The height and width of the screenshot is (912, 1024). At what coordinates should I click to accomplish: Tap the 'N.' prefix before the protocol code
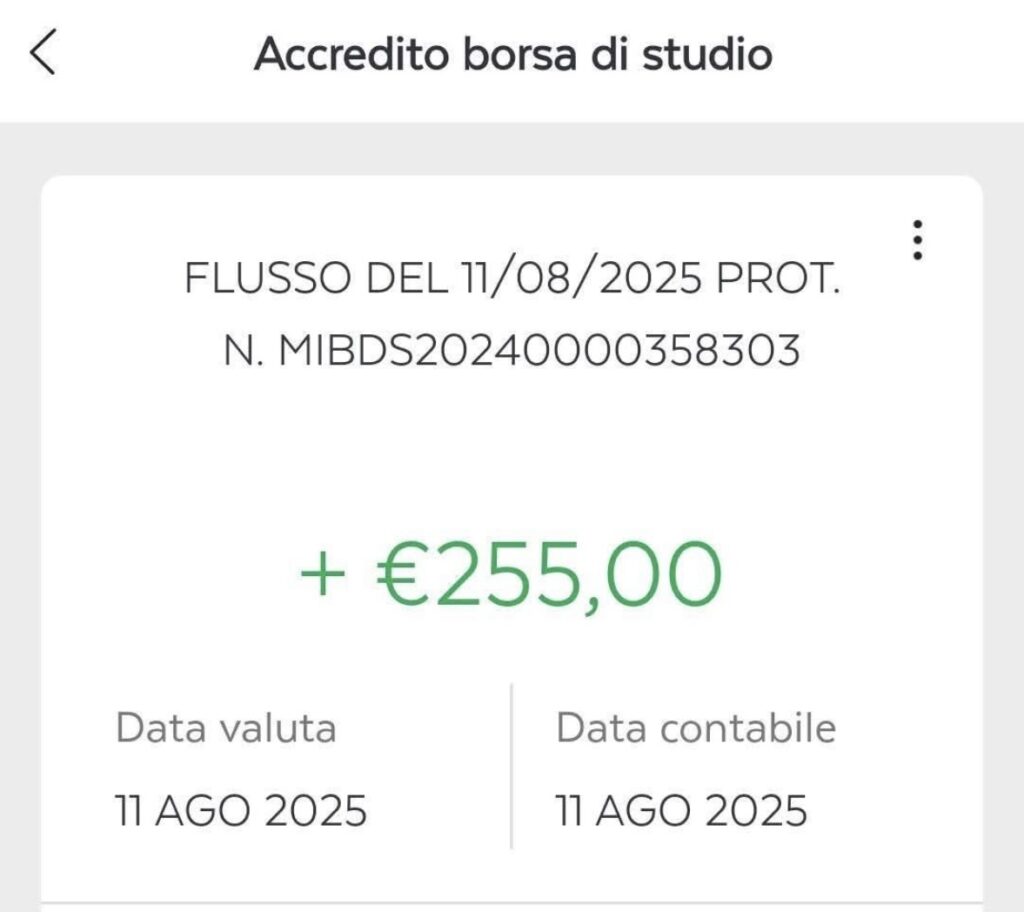242,350
